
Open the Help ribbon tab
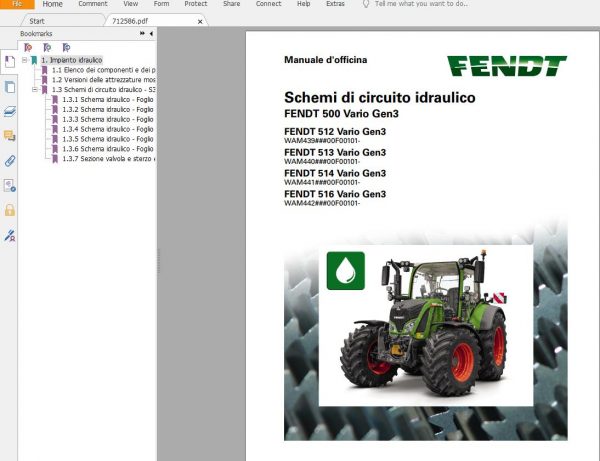tap(303, 4)
